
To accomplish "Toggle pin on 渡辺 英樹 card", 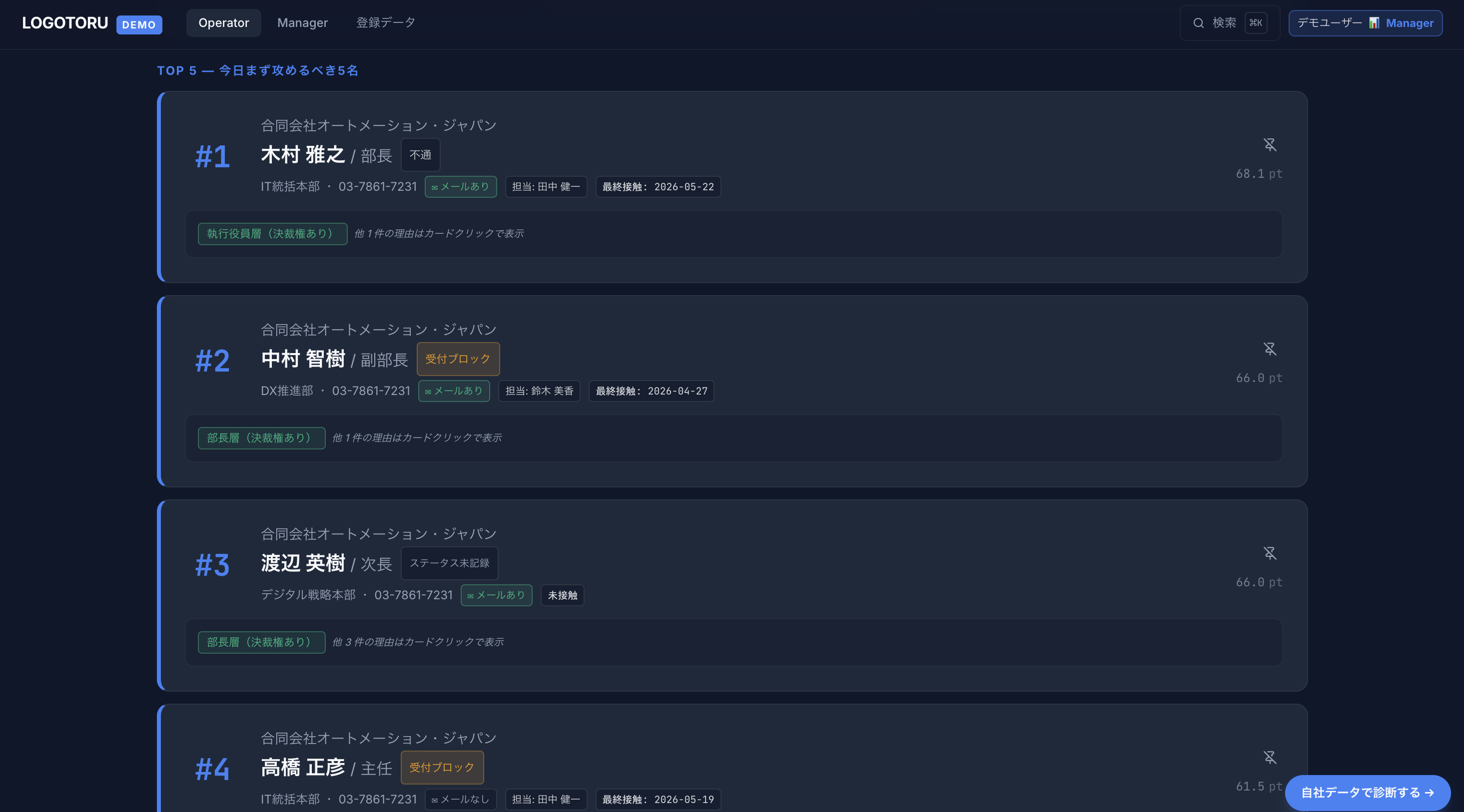I will 1270,553.
